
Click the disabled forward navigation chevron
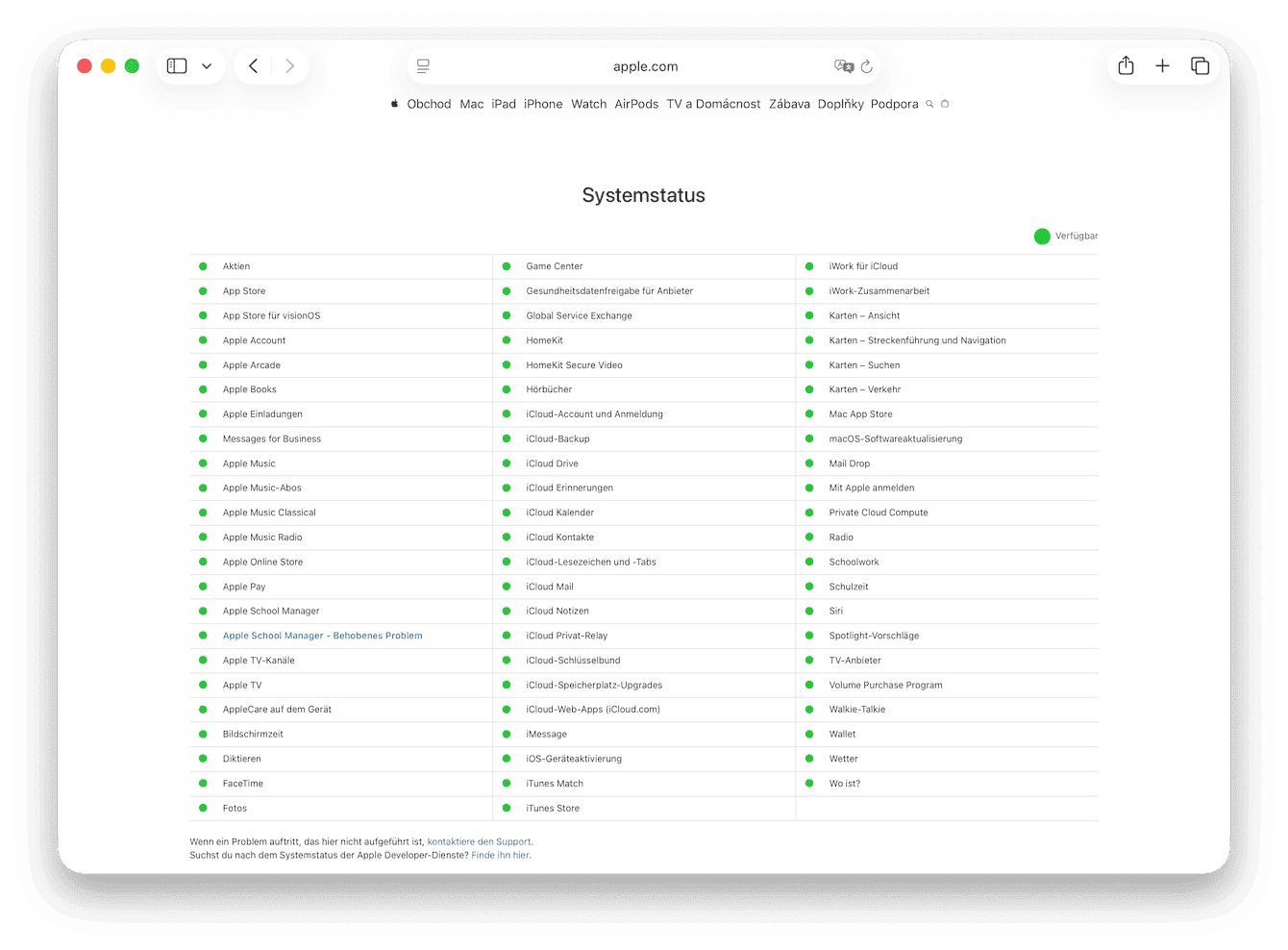pyautogui.click(x=290, y=65)
